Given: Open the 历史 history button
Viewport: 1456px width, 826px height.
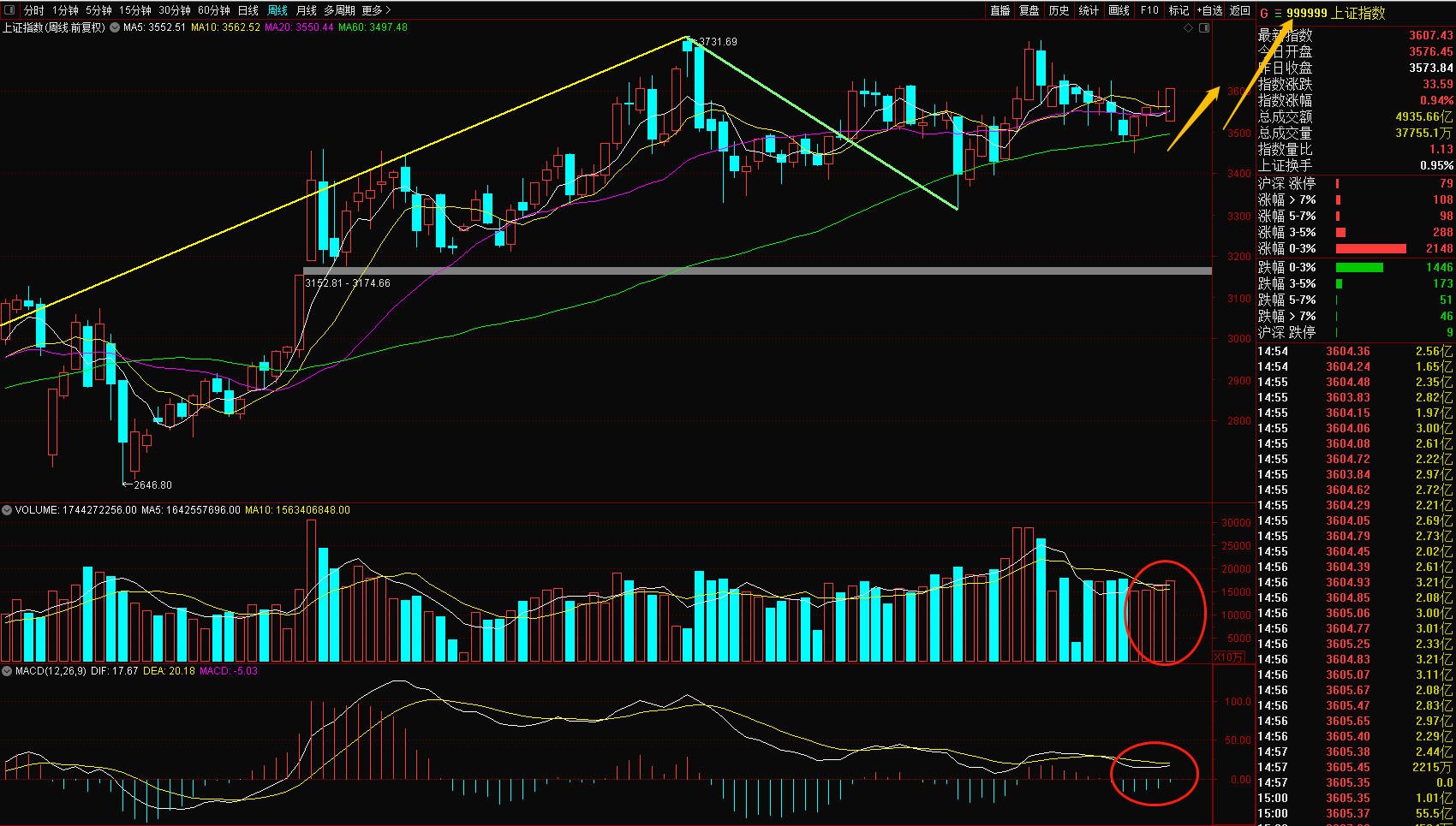Looking at the screenshot, I should 1059,10.
